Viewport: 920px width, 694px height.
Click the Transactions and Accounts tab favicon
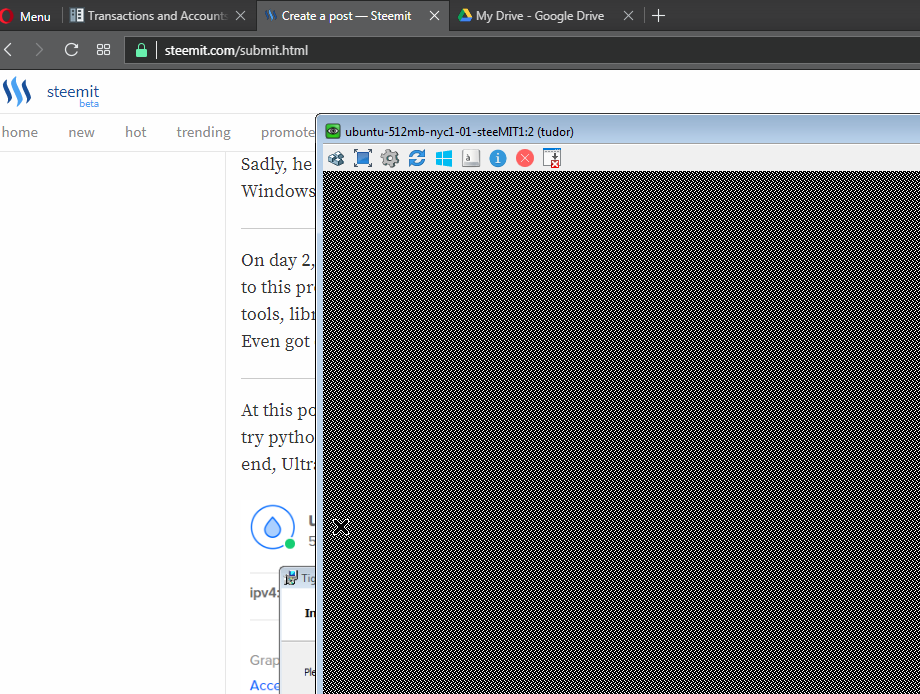(77, 15)
